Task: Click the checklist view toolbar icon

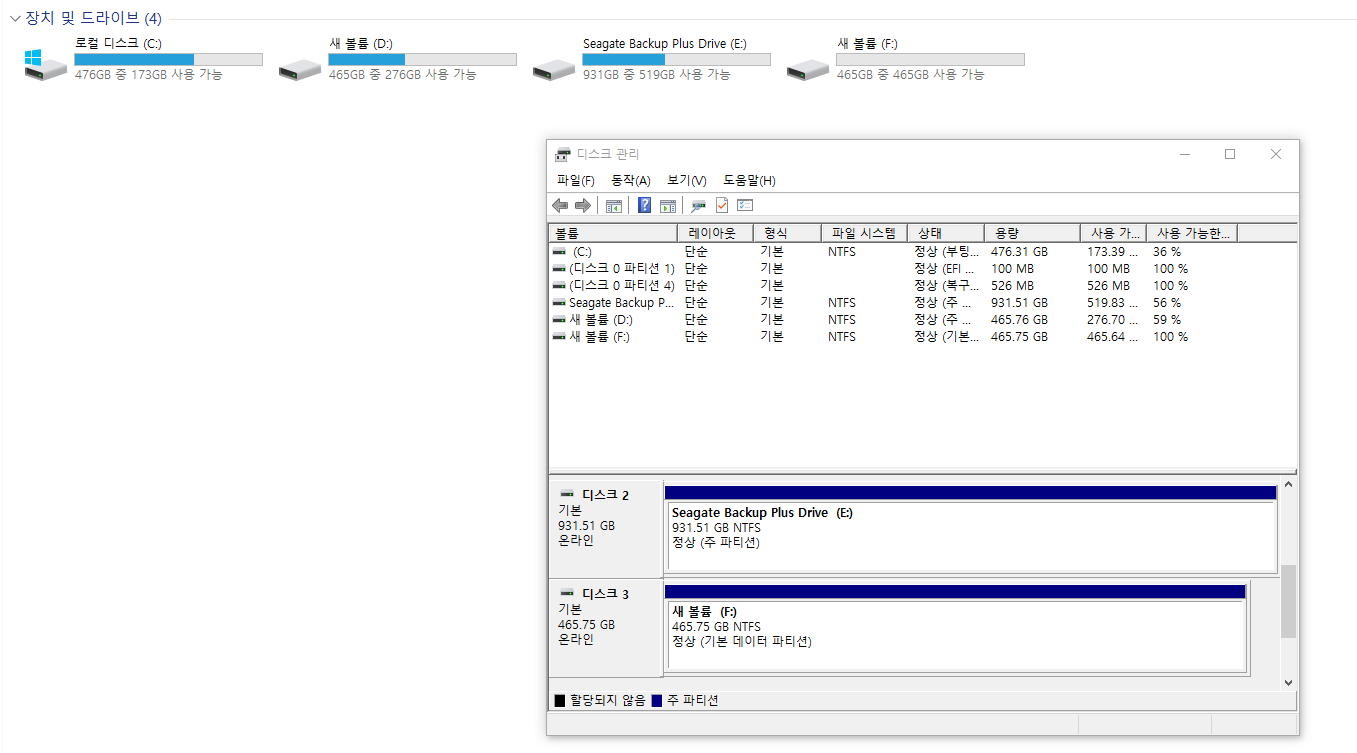Action: click(745, 206)
